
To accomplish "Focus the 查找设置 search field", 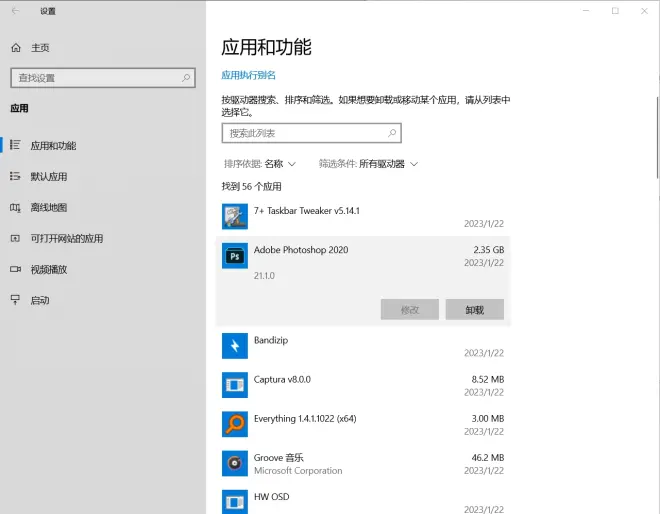I will (x=103, y=78).
